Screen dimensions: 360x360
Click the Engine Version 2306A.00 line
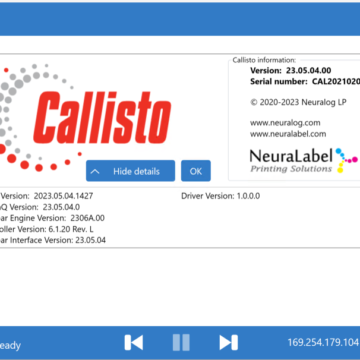coord(52,218)
